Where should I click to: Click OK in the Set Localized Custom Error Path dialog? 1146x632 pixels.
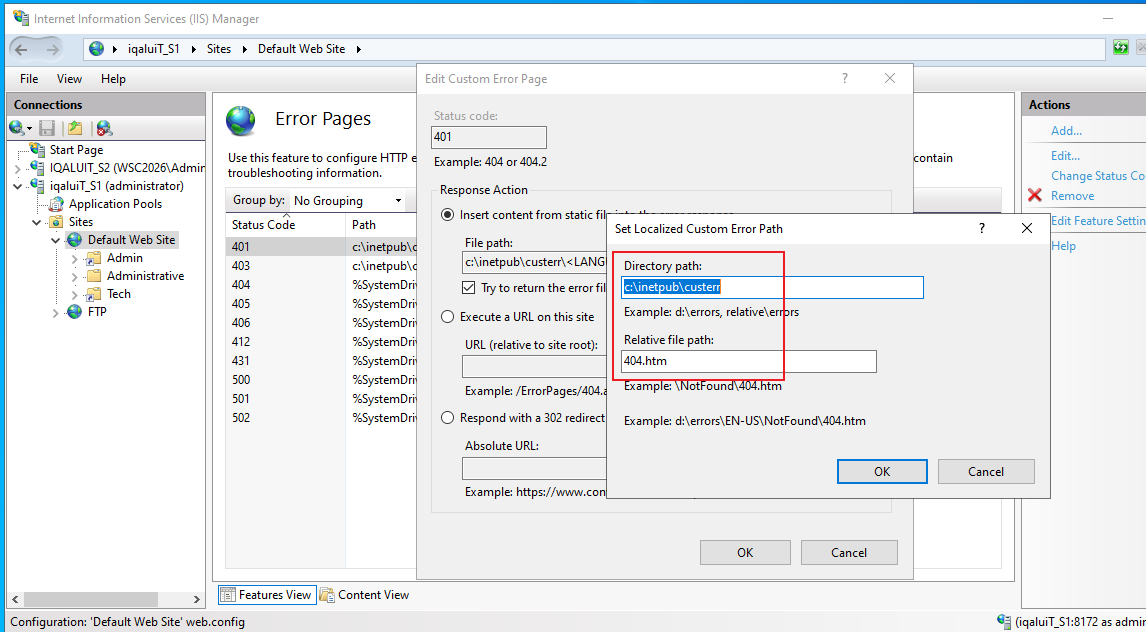point(882,471)
